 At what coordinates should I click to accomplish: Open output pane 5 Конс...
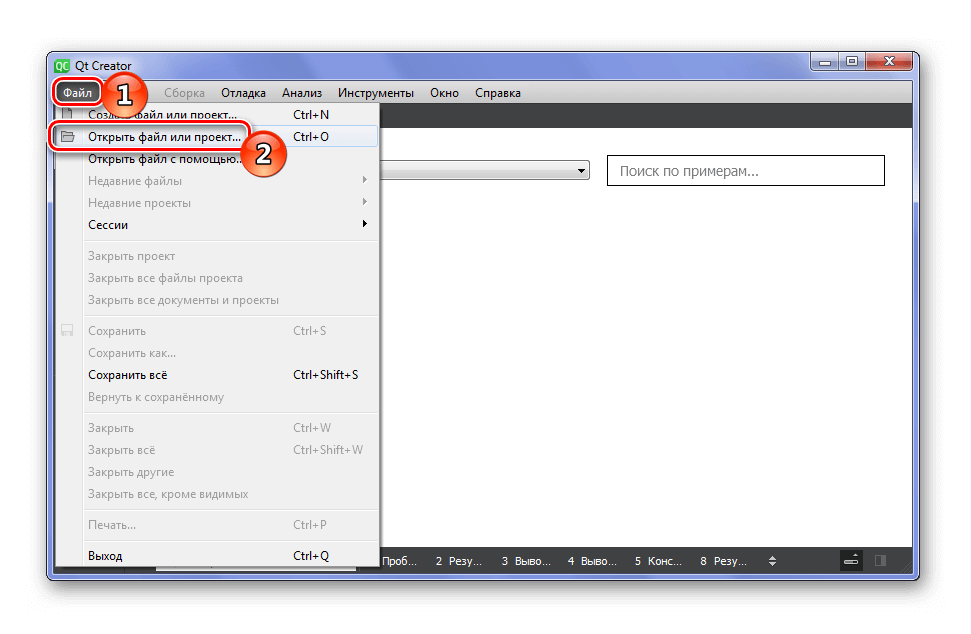tap(658, 561)
